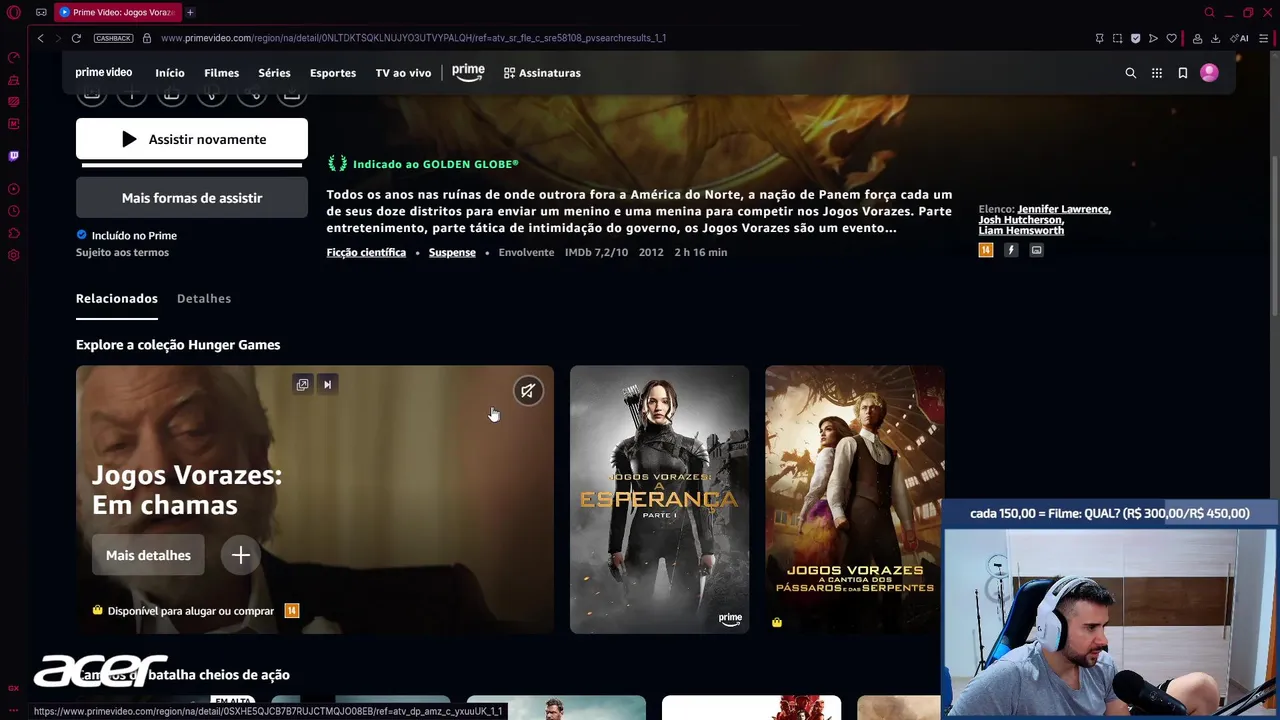The height and width of the screenshot is (720, 1280).
Task: Click the watch progress bar
Action: pos(192,165)
